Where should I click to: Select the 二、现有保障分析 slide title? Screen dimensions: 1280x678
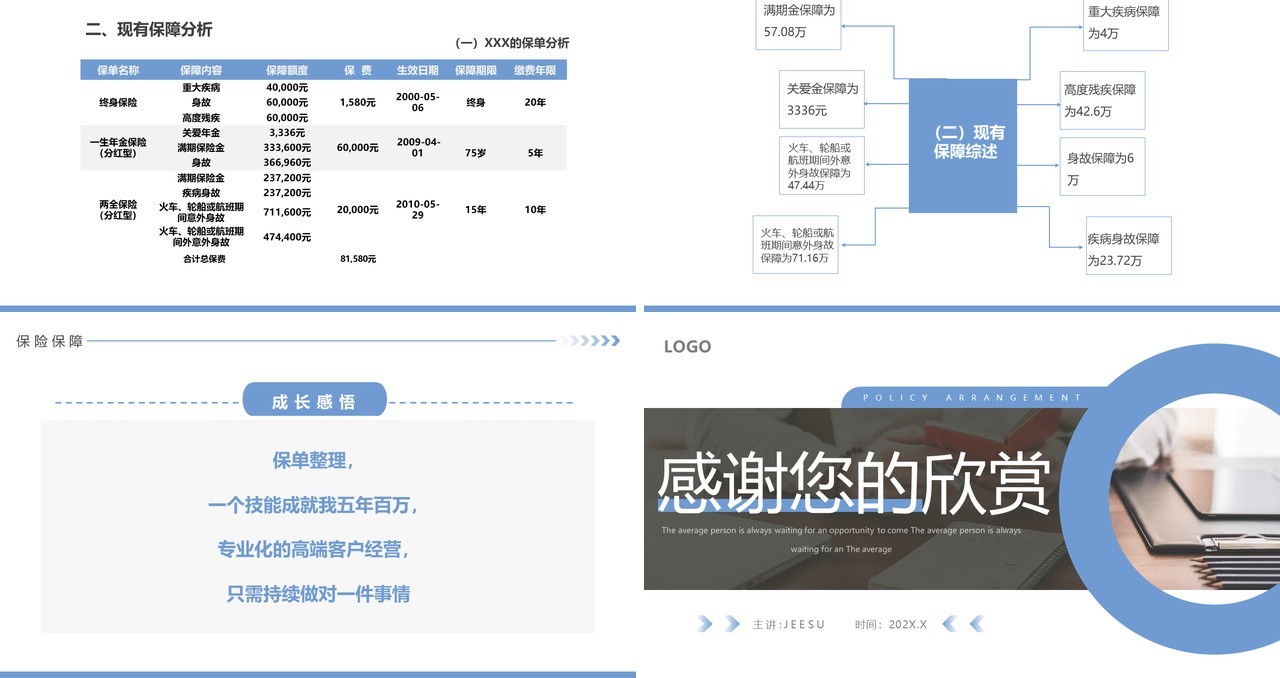149,30
